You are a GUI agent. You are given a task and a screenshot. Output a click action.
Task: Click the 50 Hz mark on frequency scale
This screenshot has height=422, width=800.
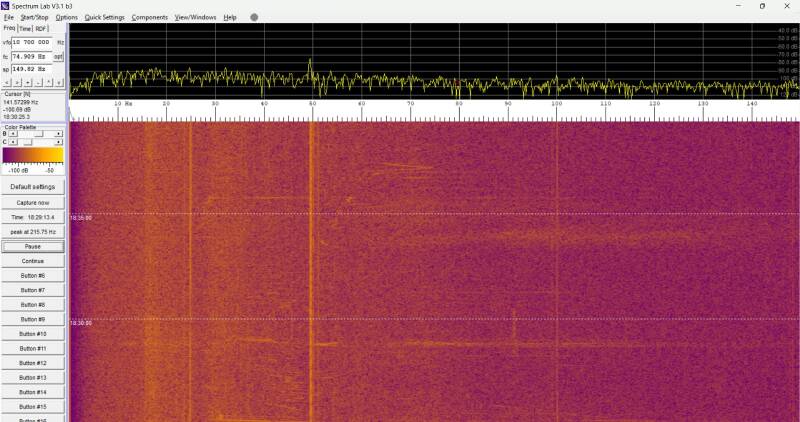click(312, 104)
